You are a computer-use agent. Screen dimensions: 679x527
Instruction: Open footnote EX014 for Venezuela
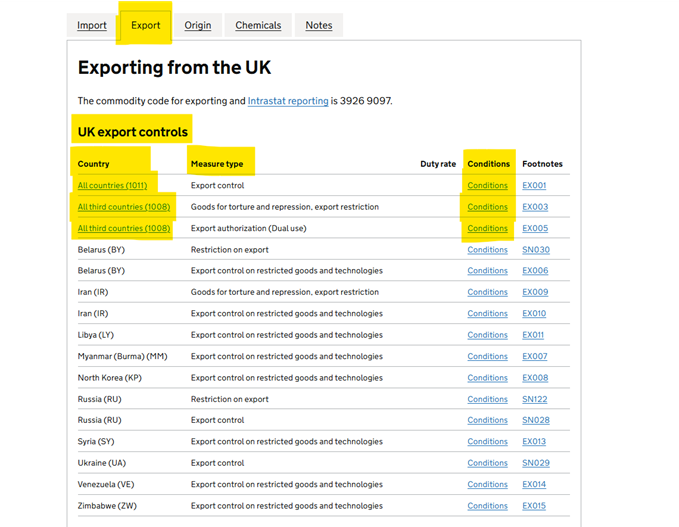[534, 484]
